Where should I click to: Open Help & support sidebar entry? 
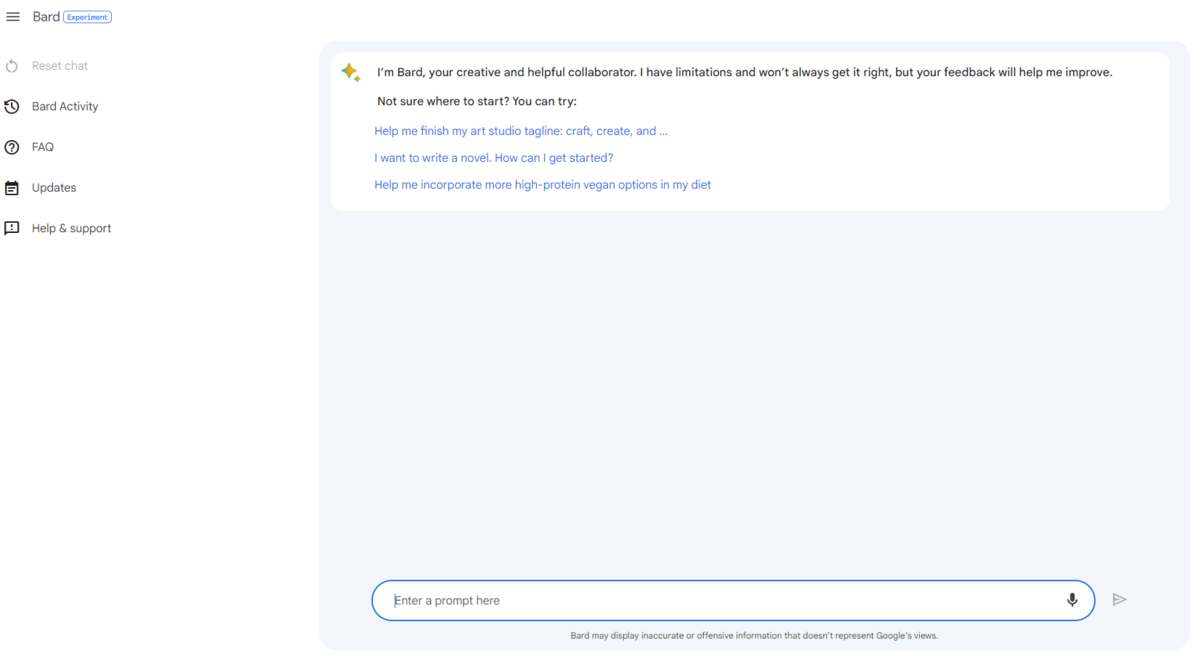[x=72, y=228]
